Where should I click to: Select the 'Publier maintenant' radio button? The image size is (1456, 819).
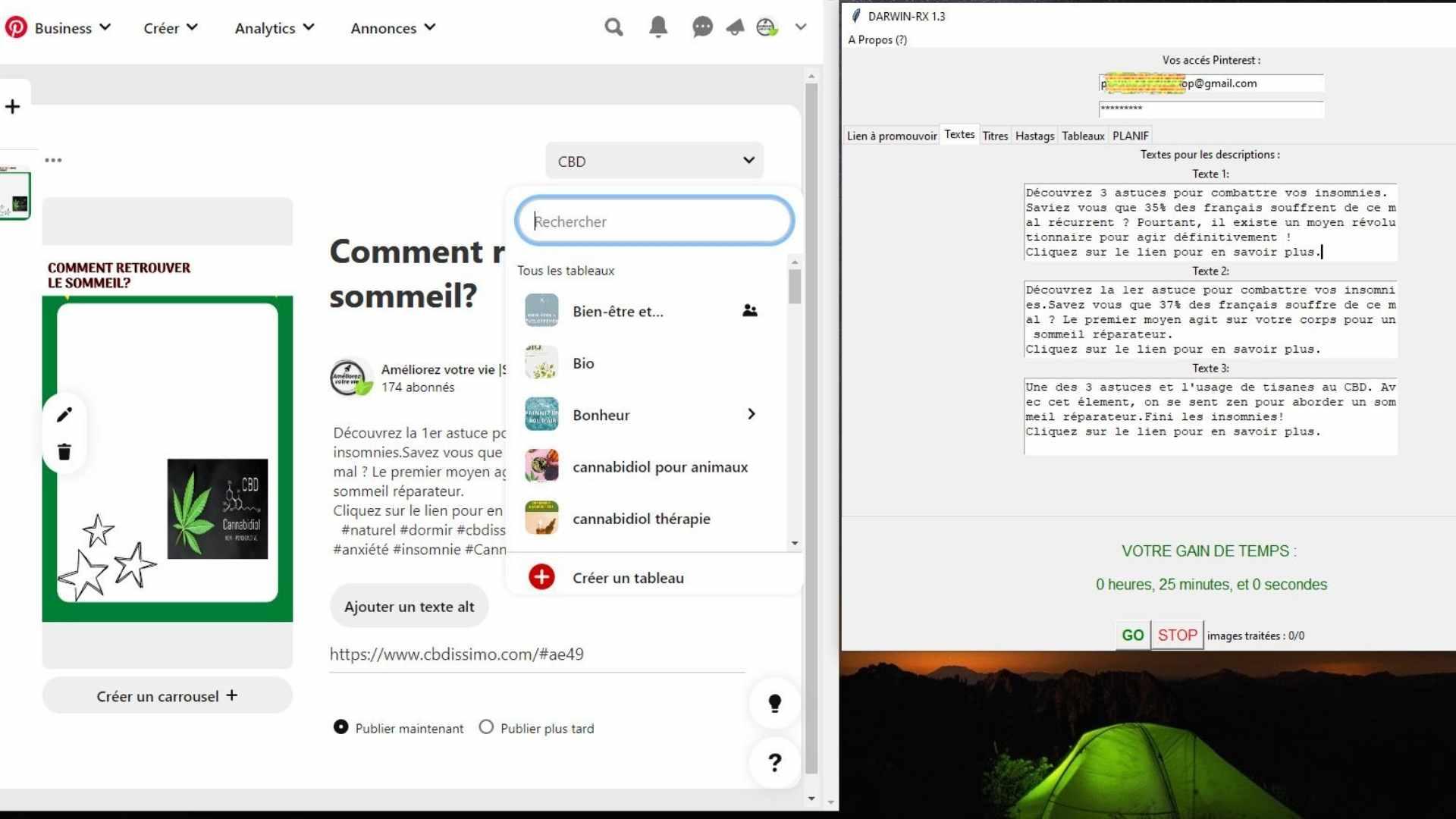pyautogui.click(x=340, y=727)
